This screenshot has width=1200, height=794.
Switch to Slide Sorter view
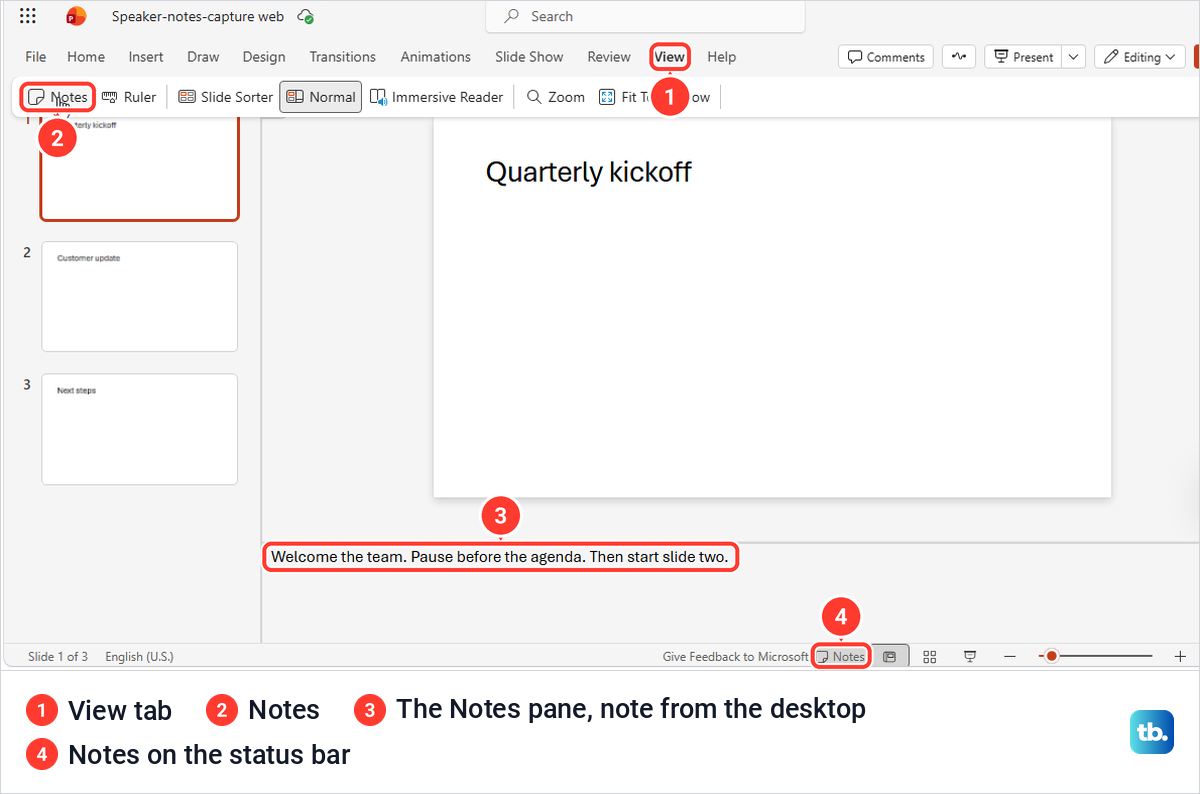tap(225, 97)
